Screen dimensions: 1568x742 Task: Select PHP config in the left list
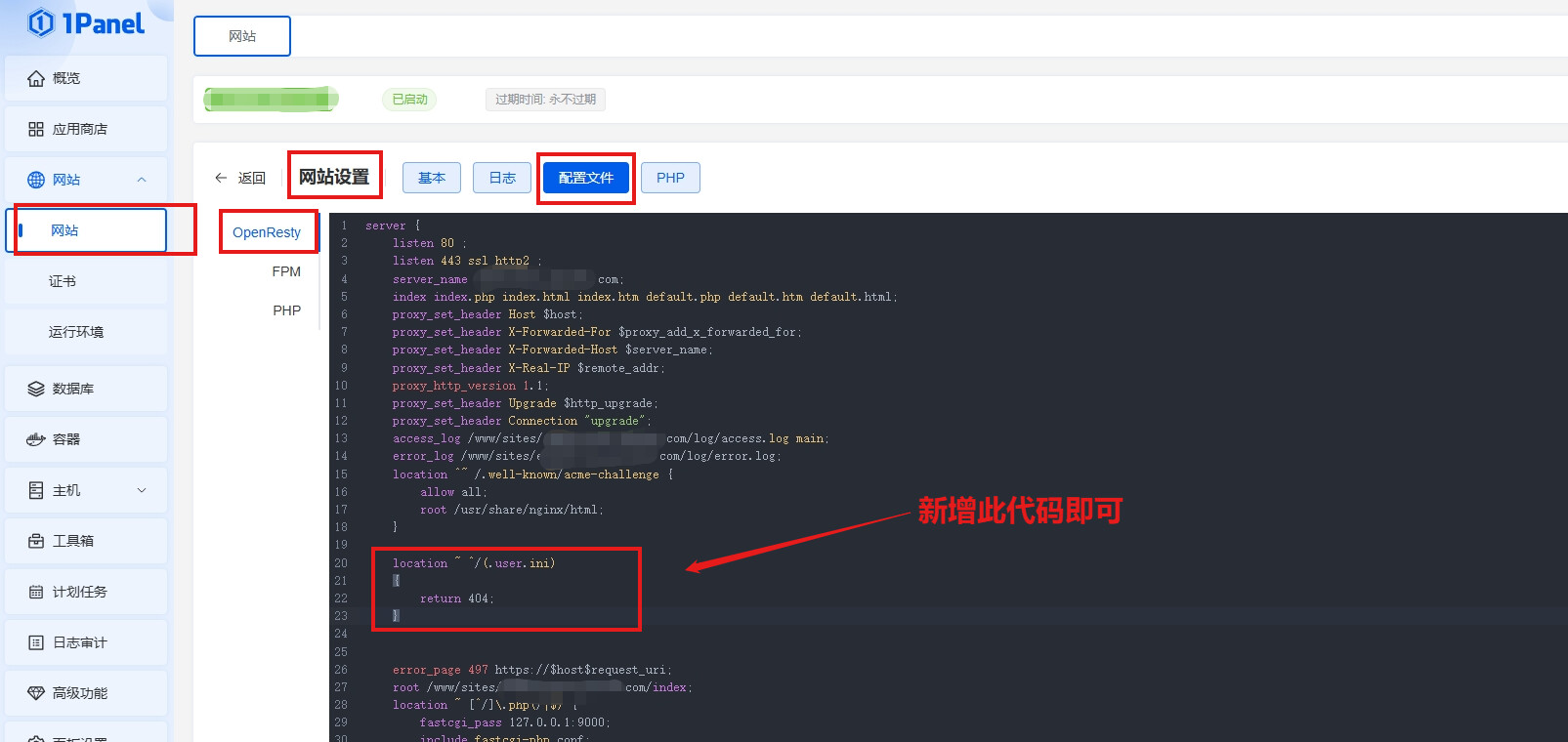click(286, 310)
